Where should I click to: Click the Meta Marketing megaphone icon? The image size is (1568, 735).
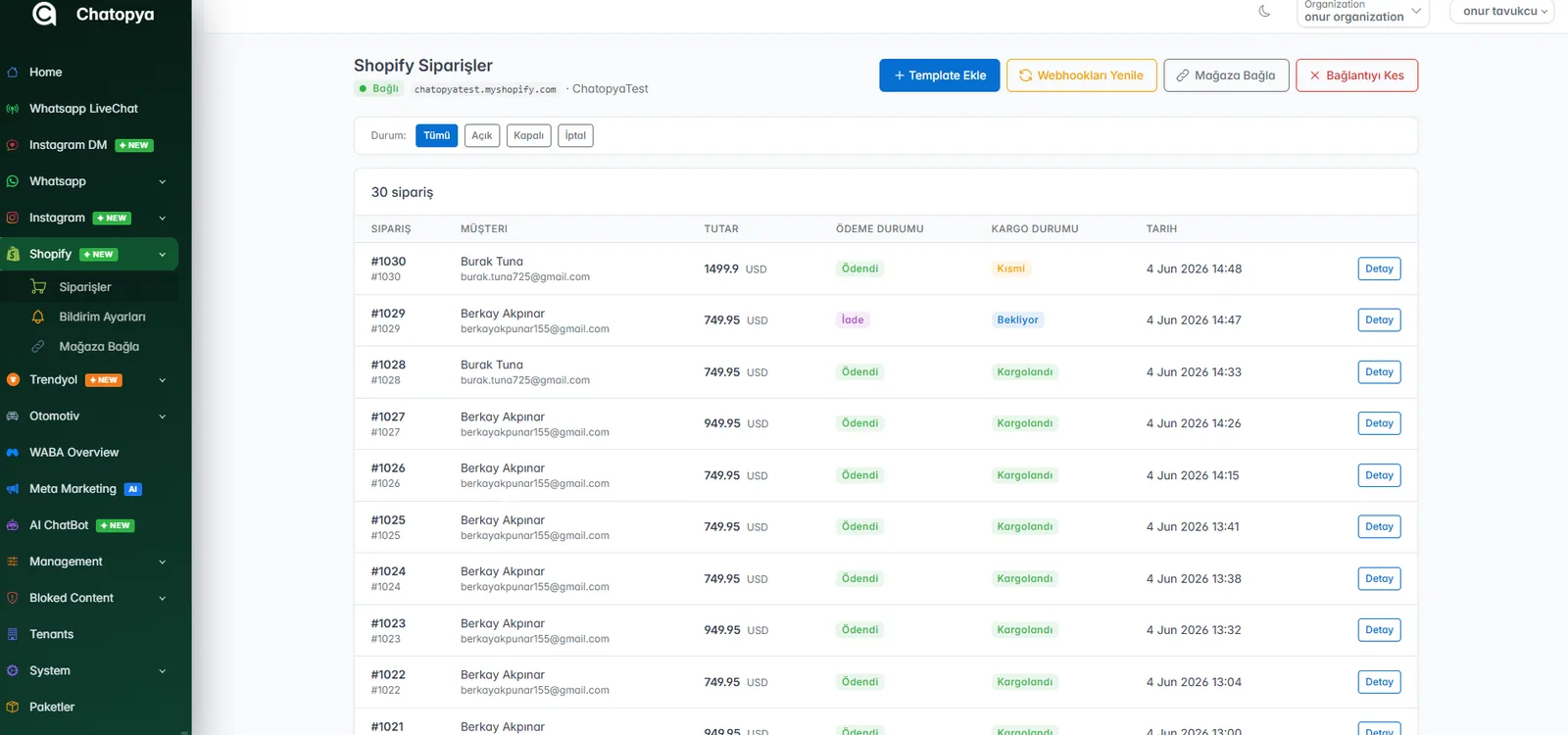click(13, 489)
